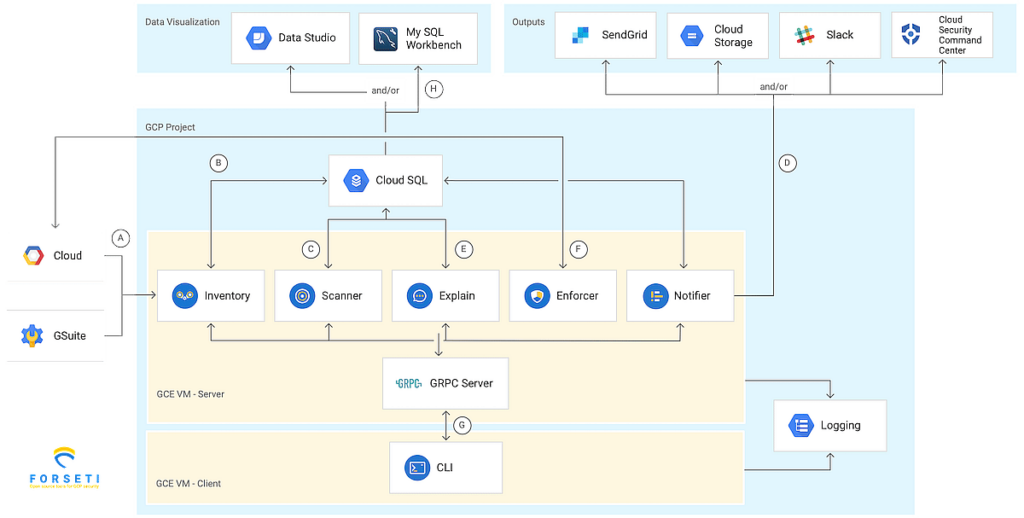Click the "Enforcer" label
Screen dimensions: 1024x518
(577, 296)
